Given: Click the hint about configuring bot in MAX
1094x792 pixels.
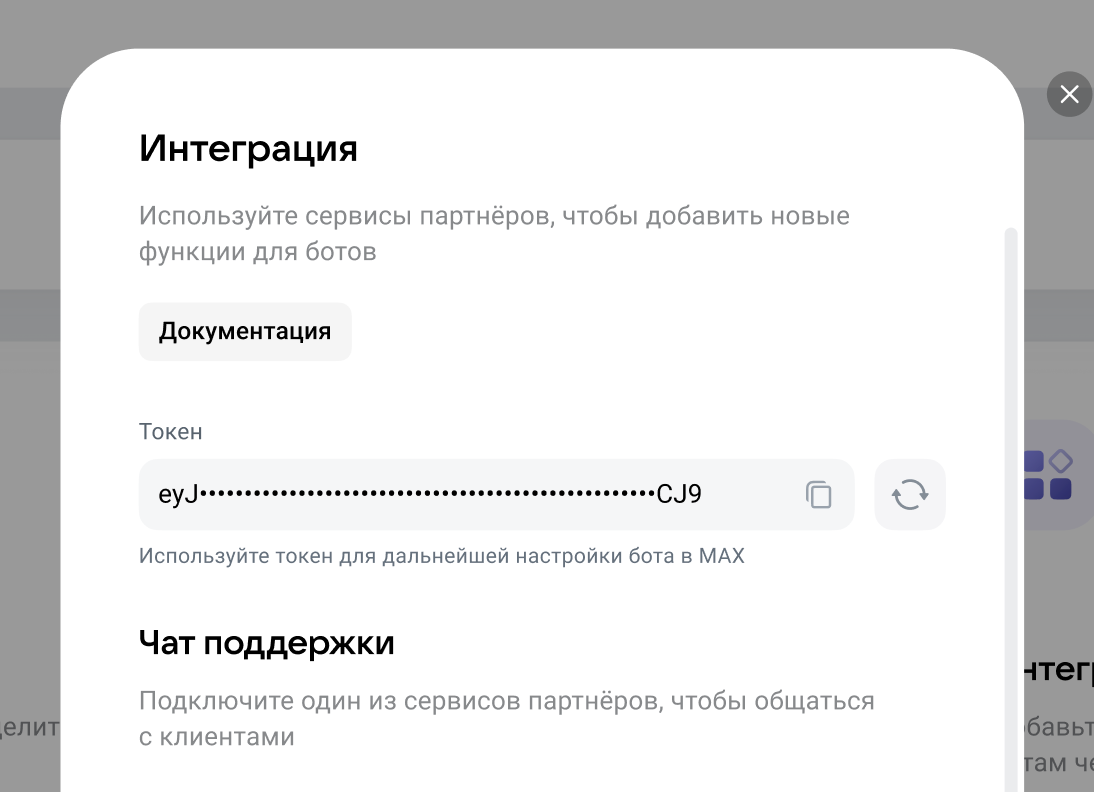Looking at the screenshot, I should (x=441, y=555).
